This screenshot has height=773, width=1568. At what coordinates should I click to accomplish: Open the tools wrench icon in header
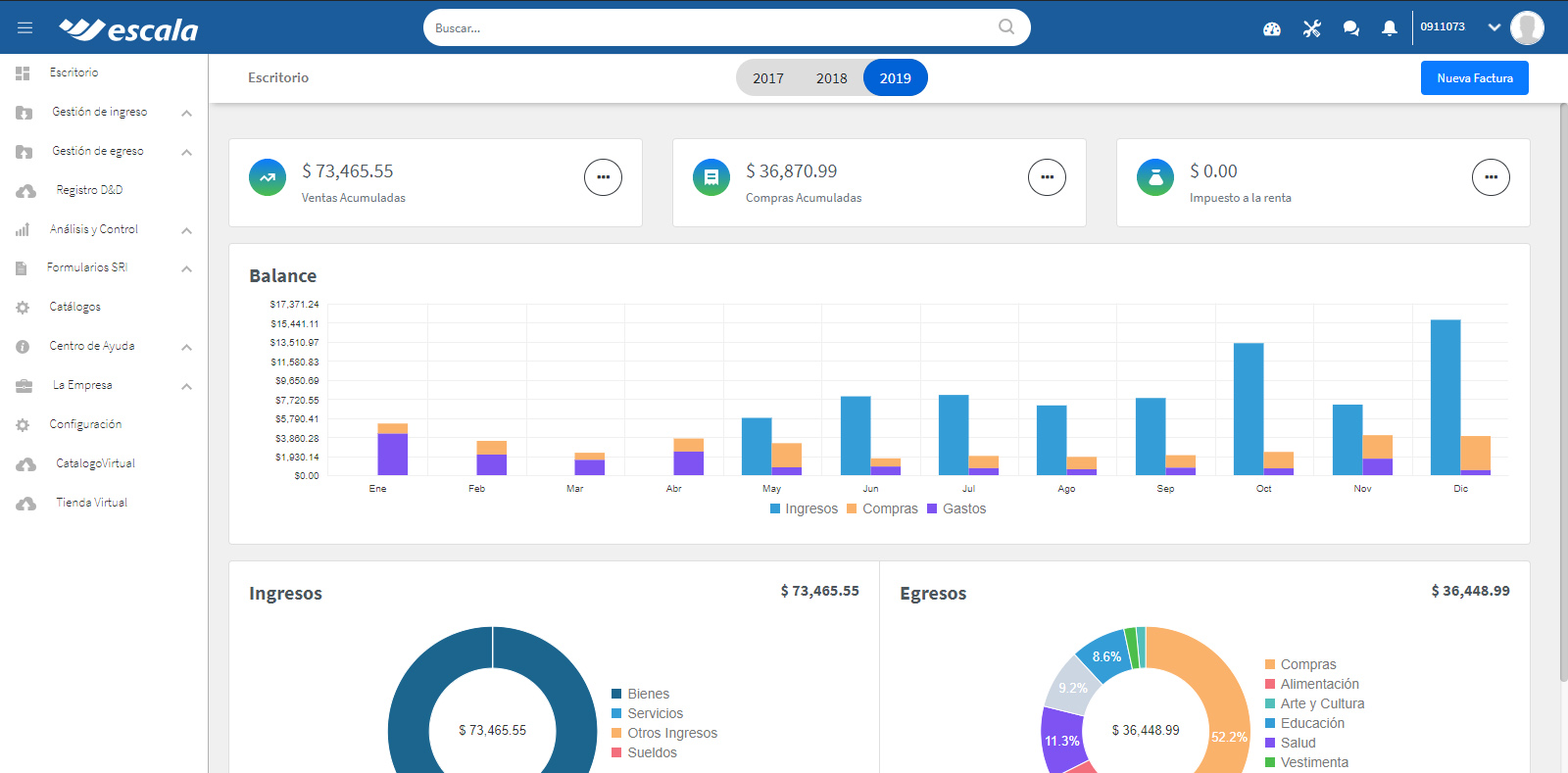(1312, 28)
